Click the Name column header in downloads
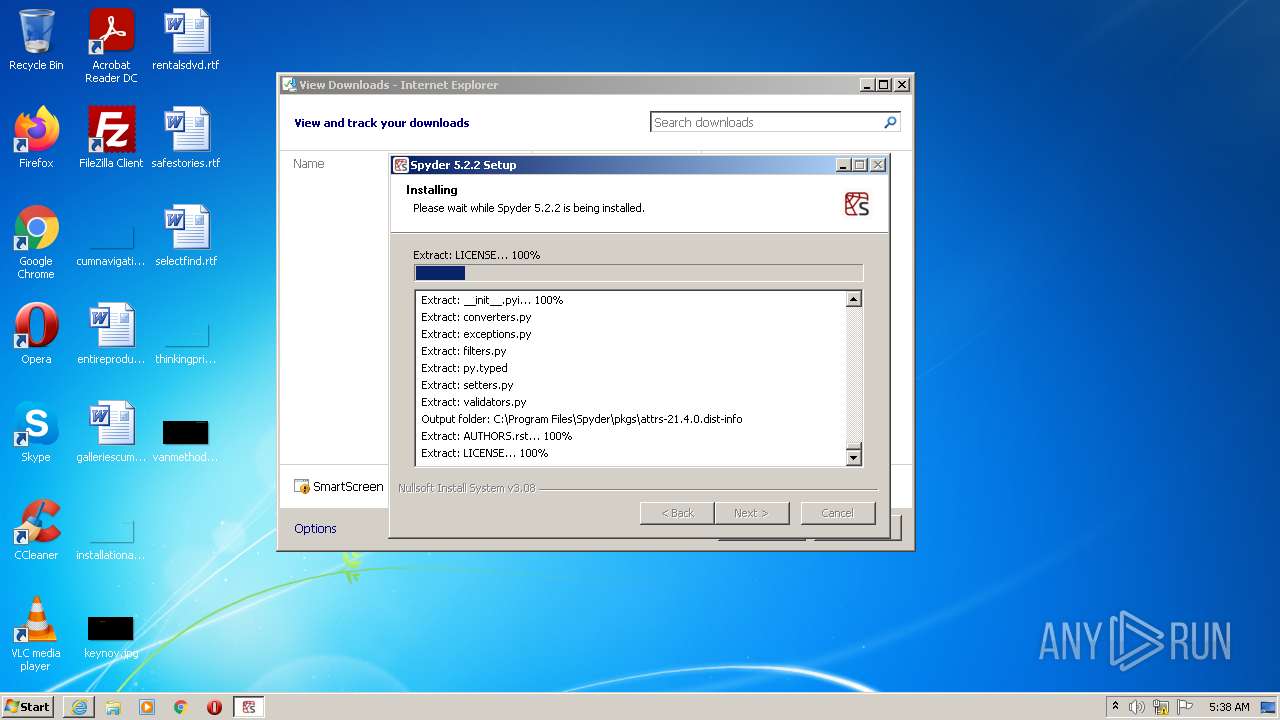This screenshot has height=720, width=1280. (309, 164)
